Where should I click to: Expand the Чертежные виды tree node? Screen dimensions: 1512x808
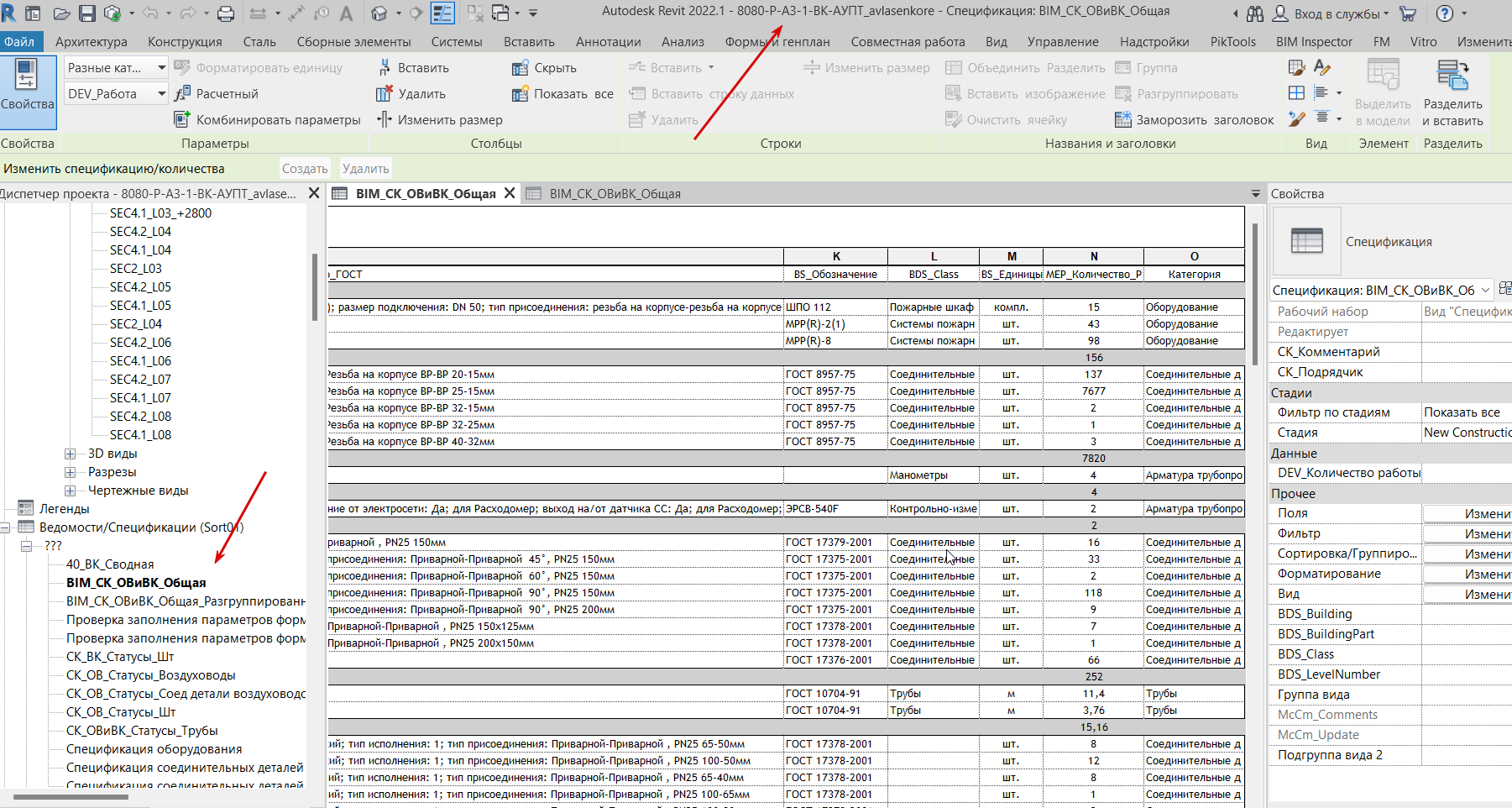tap(71, 491)
